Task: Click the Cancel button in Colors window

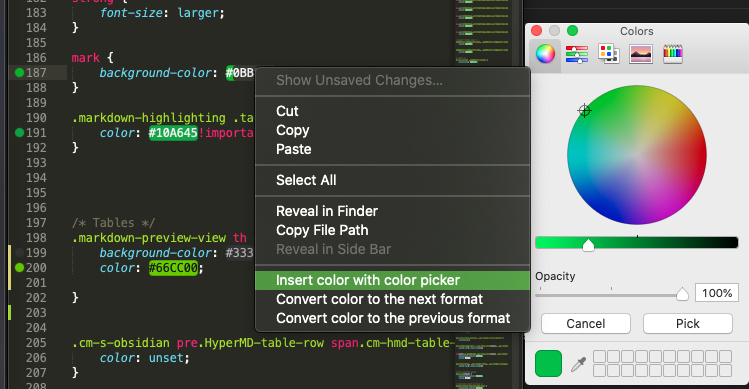Action: tap(586, 324)
